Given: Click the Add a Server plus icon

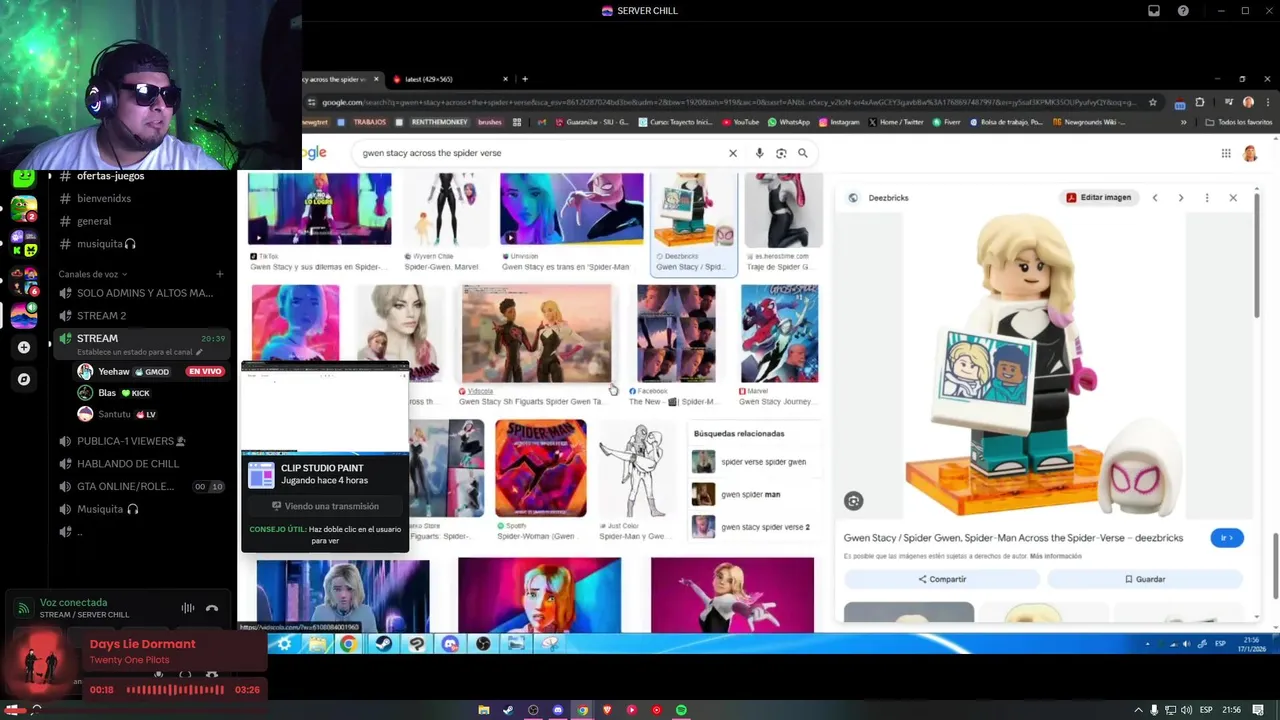Looking at the screenshot, I should [24, 347].
